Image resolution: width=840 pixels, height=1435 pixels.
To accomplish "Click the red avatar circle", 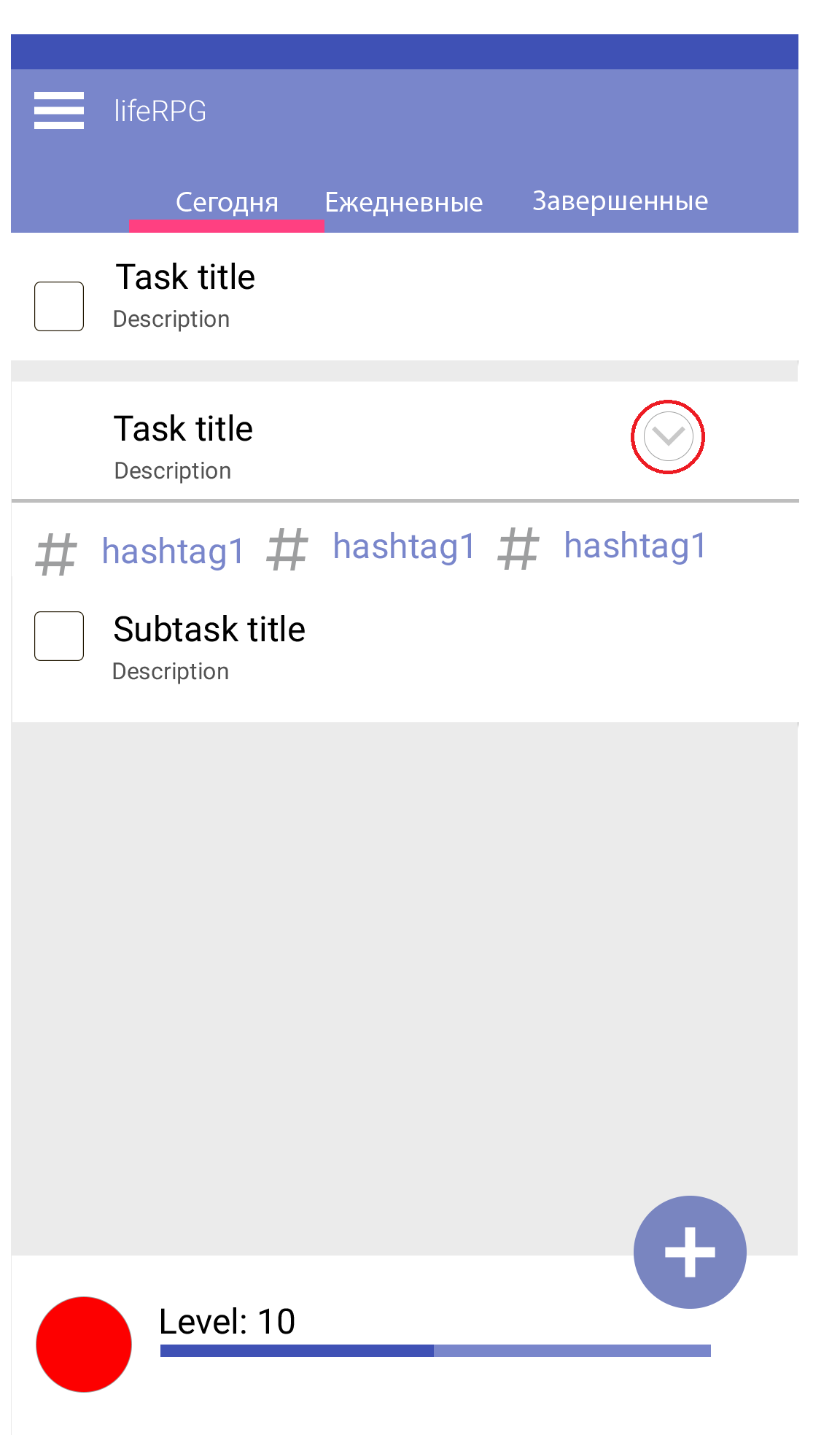I will click(84, 1344).
